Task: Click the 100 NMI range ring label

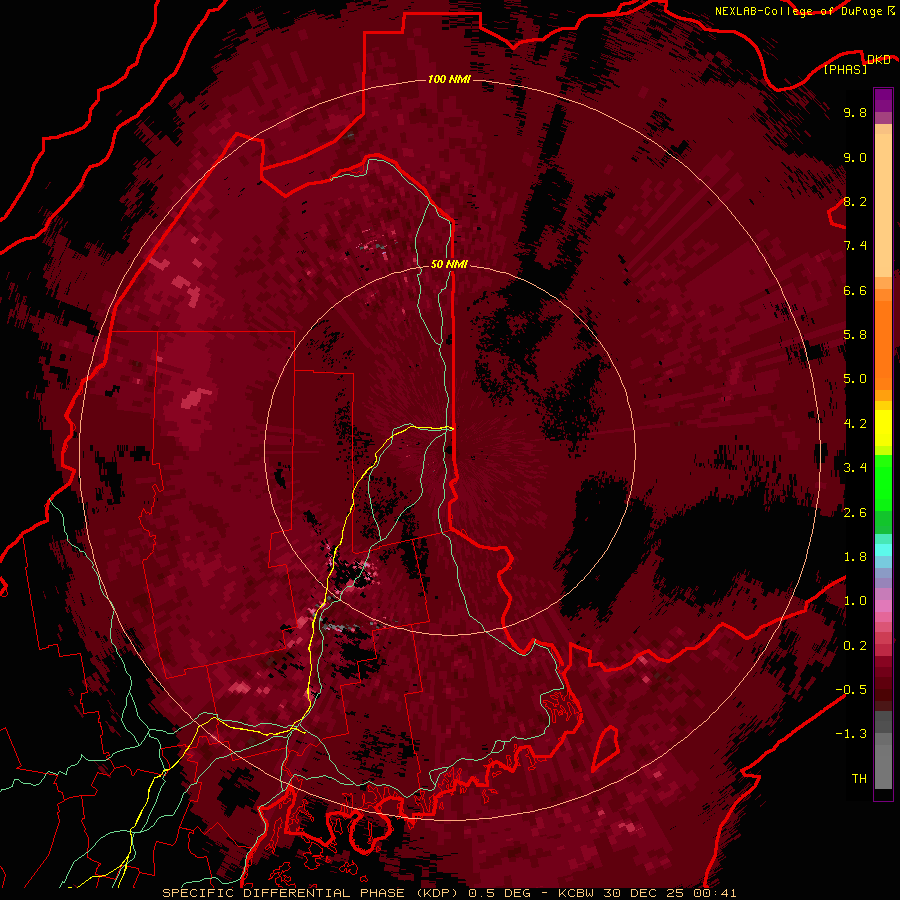Action: click(449, 79)
